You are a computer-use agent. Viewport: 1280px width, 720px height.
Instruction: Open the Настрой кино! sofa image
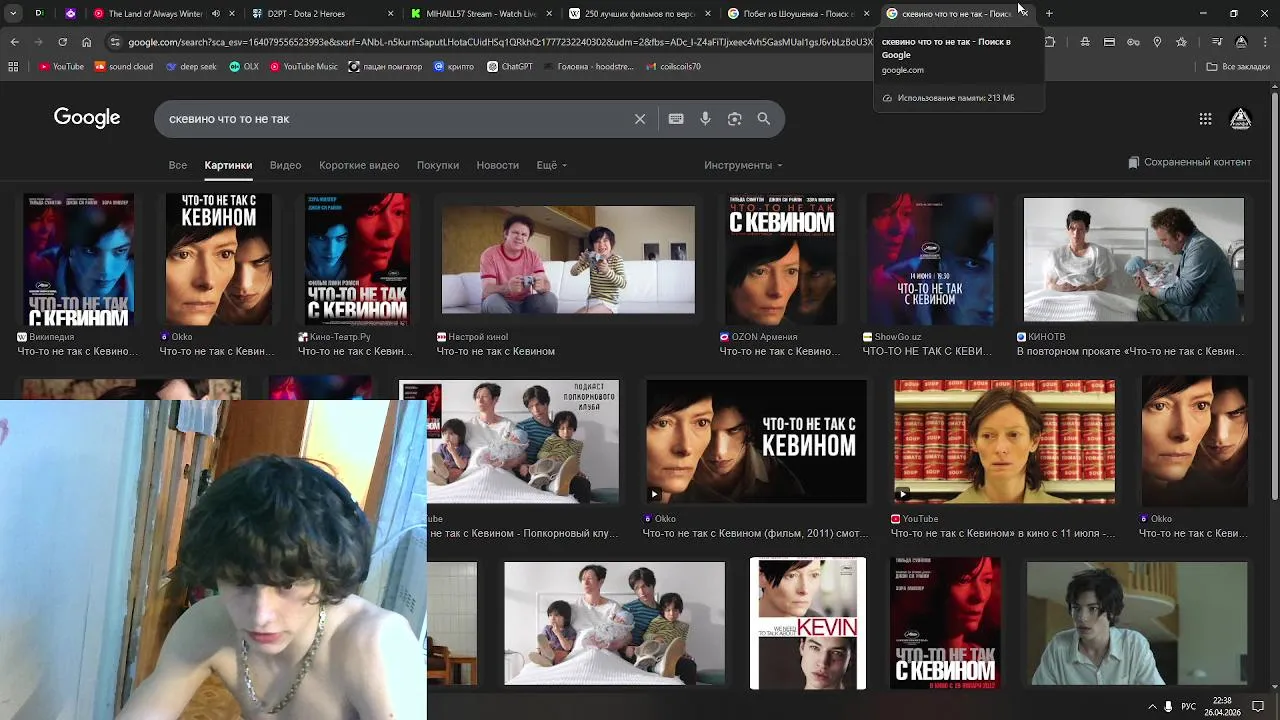click(568, 260)
